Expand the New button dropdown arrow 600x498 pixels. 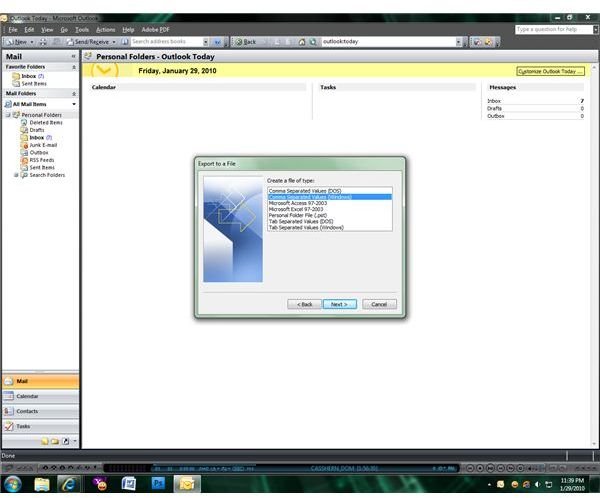(32, 42)
